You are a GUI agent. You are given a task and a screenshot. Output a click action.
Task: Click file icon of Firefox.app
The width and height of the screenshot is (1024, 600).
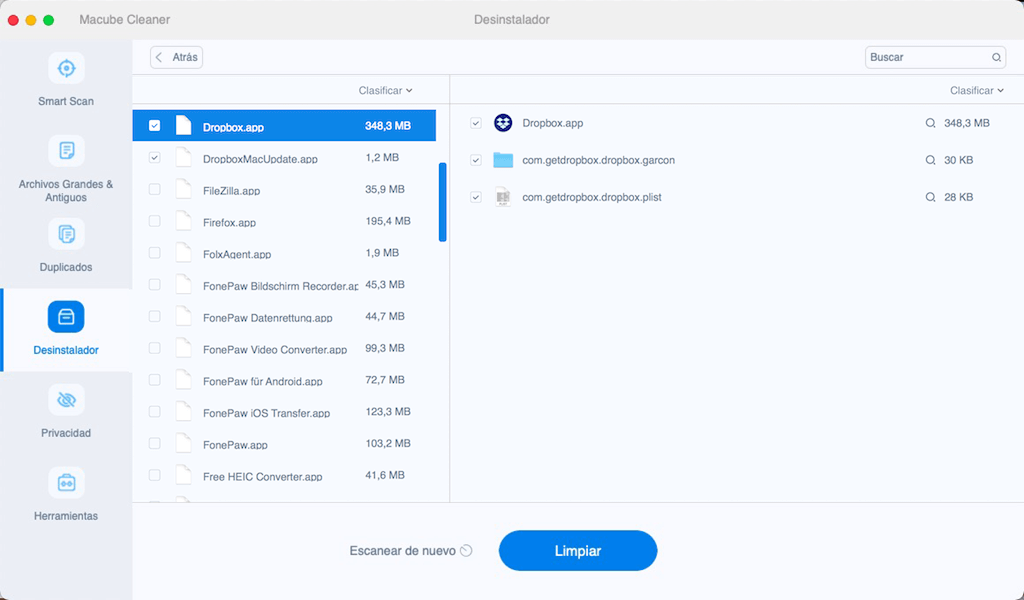(184, 221)
